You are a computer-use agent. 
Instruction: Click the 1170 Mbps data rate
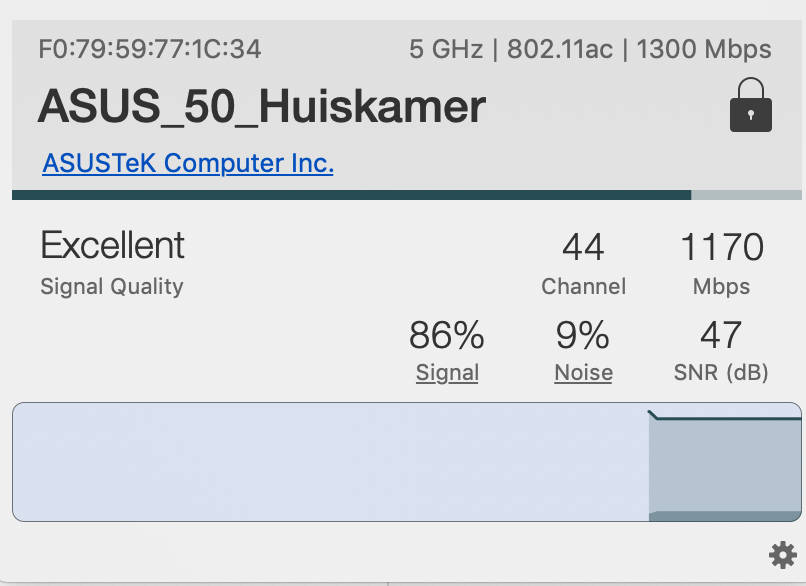coord(722,247)
